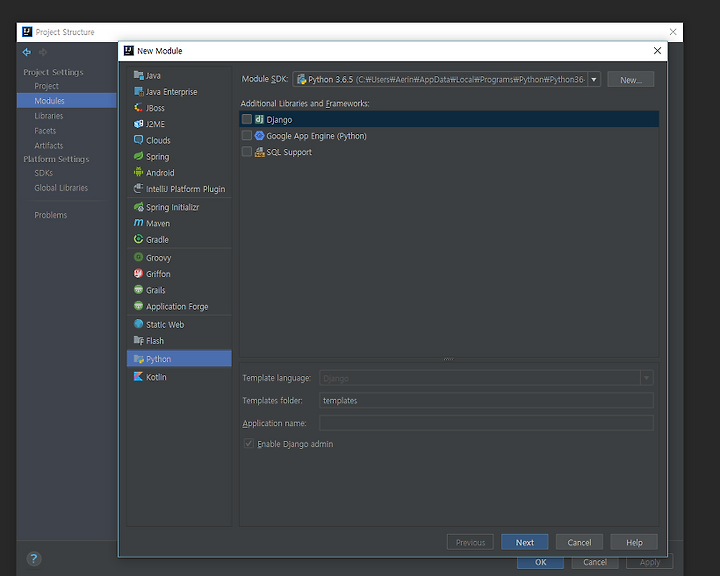Select the Gradle module icon

coord(138,239)
